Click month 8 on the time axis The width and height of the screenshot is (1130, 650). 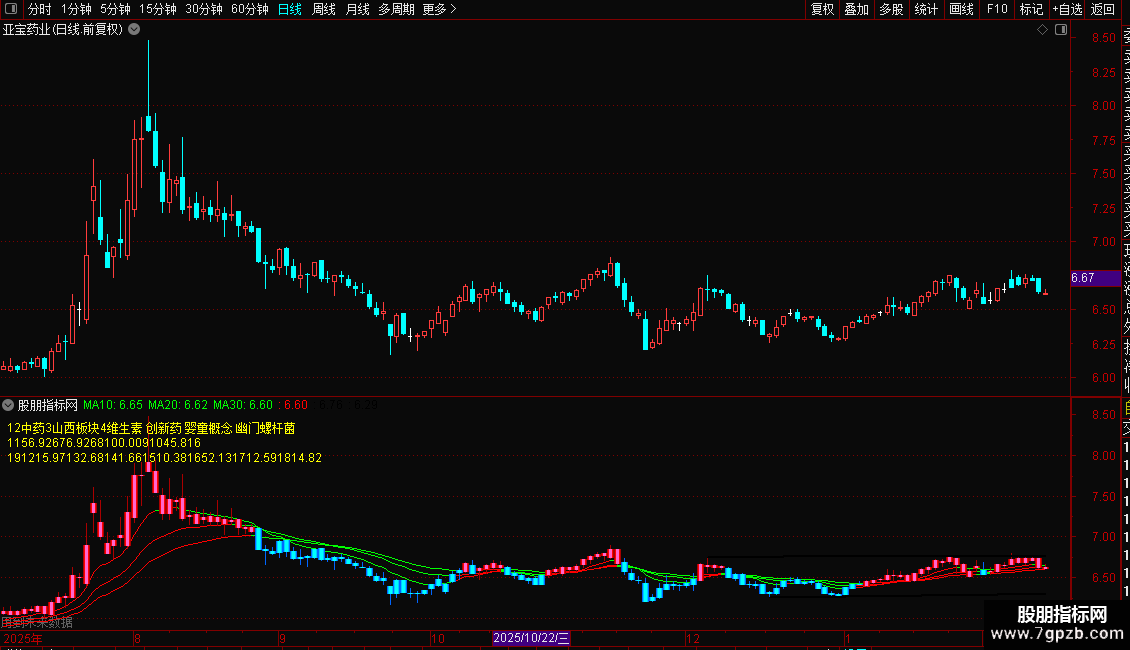(x=137, y=638)
